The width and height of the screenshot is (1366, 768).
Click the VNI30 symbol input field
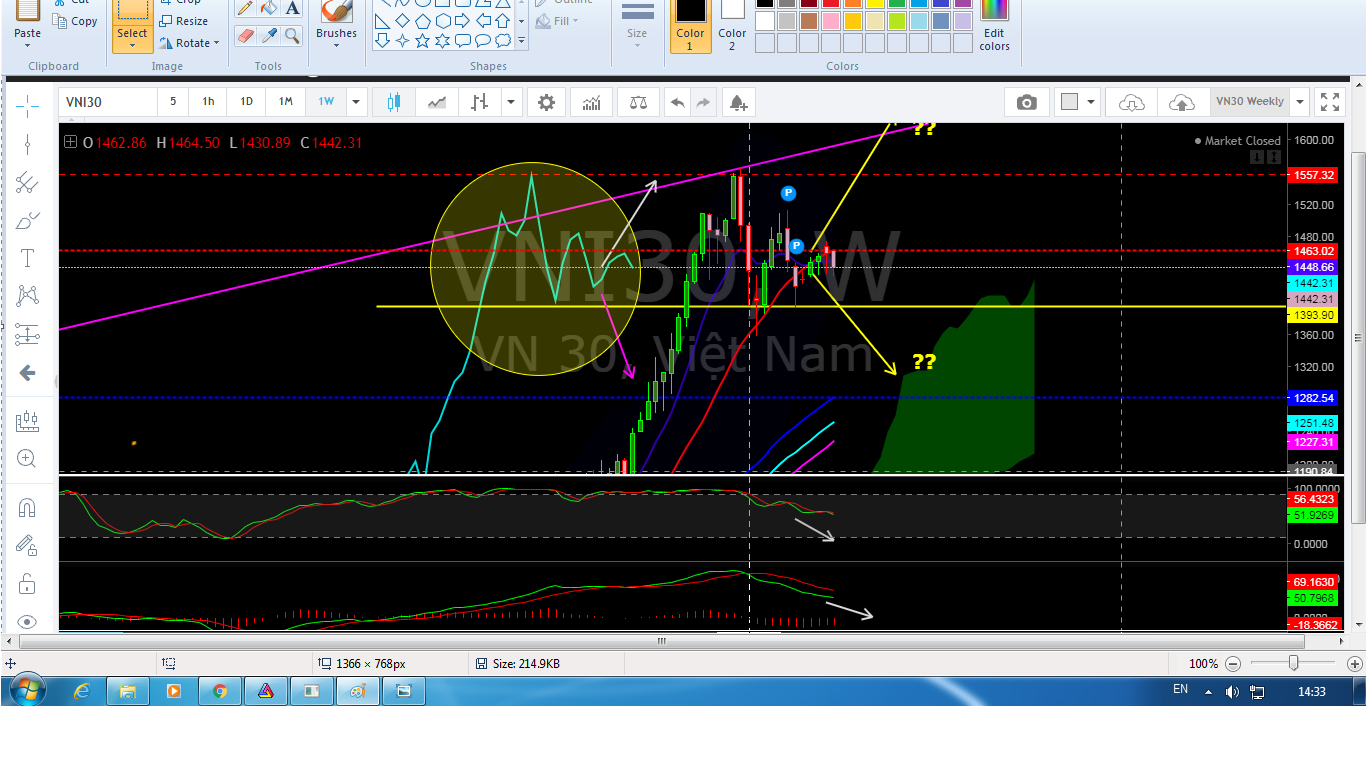click(x=107, y=102)
